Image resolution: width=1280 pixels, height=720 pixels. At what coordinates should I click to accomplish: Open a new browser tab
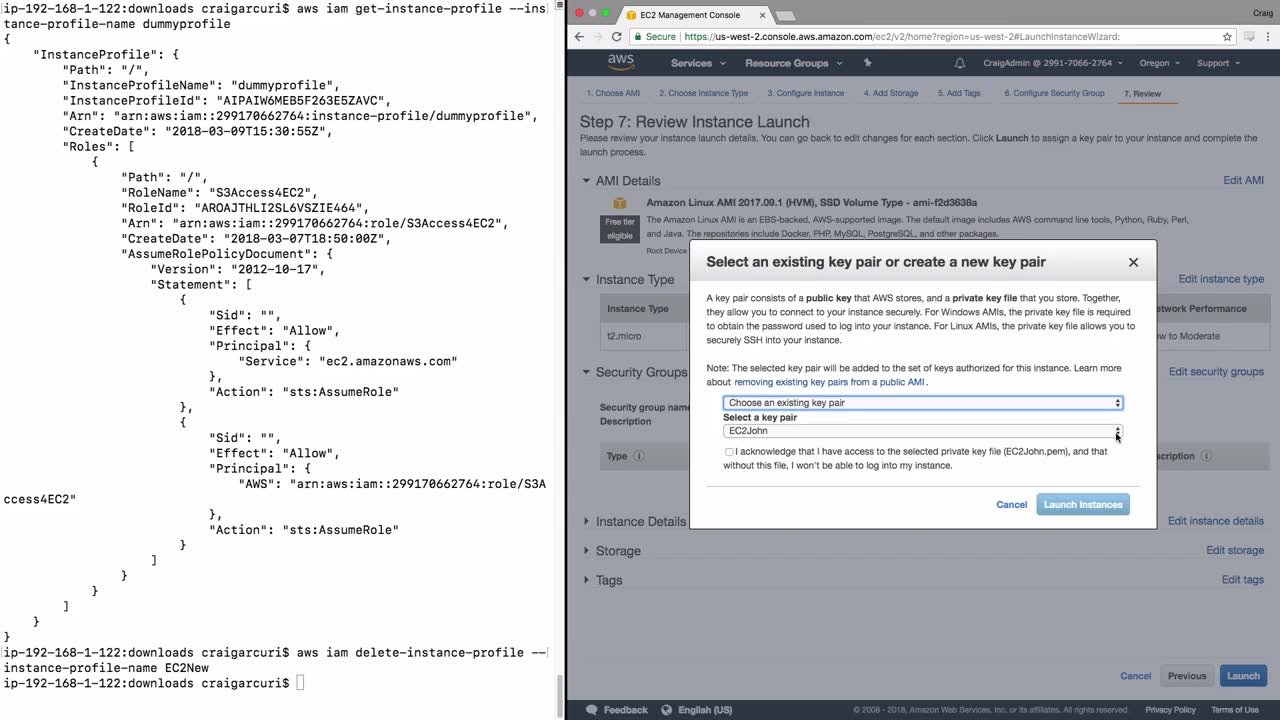pyautogui.click(x=786, y=15)
